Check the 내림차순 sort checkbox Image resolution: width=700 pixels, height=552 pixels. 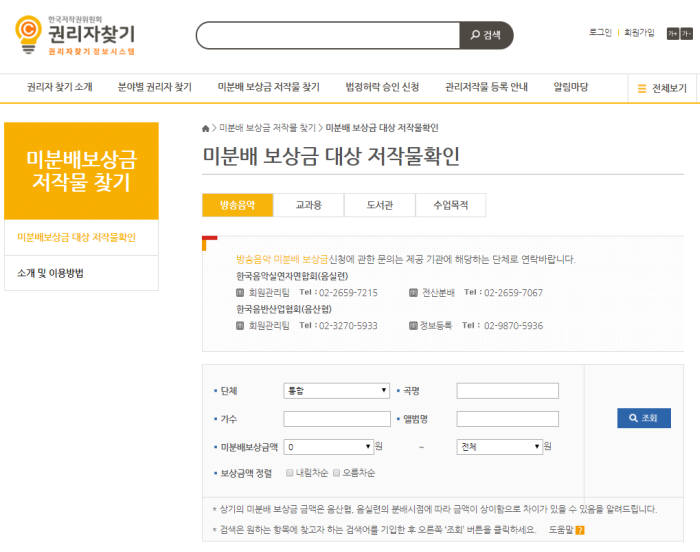tap(289, 473)
